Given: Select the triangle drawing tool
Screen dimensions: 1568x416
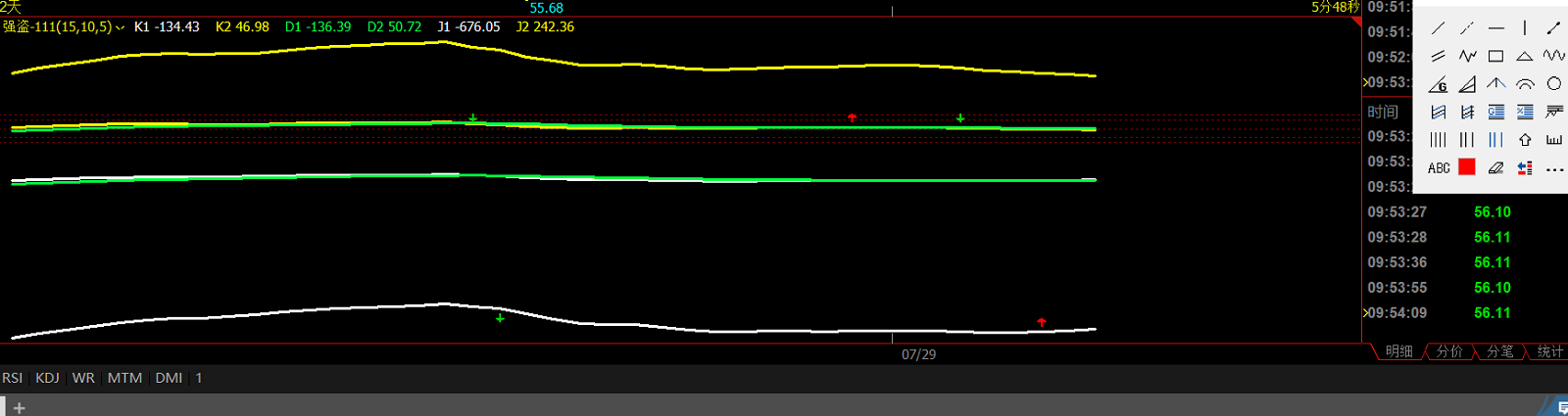Looking at the screenshot, I should tap(1525, 56).
